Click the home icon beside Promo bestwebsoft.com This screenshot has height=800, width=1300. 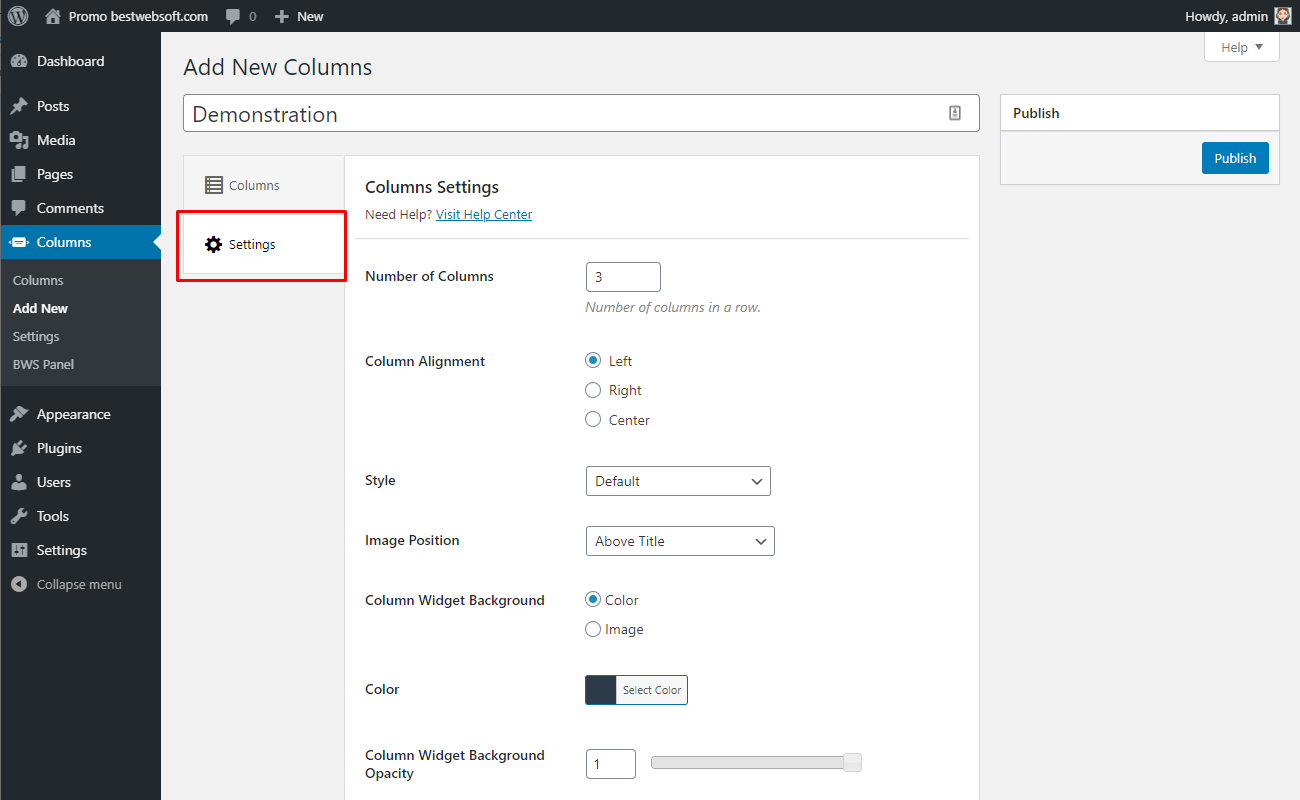coord(53,16)
